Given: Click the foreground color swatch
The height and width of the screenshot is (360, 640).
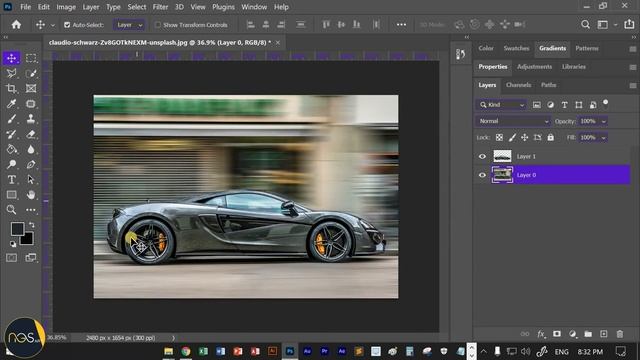Looking at the screenshot, I should click(18, 229).
